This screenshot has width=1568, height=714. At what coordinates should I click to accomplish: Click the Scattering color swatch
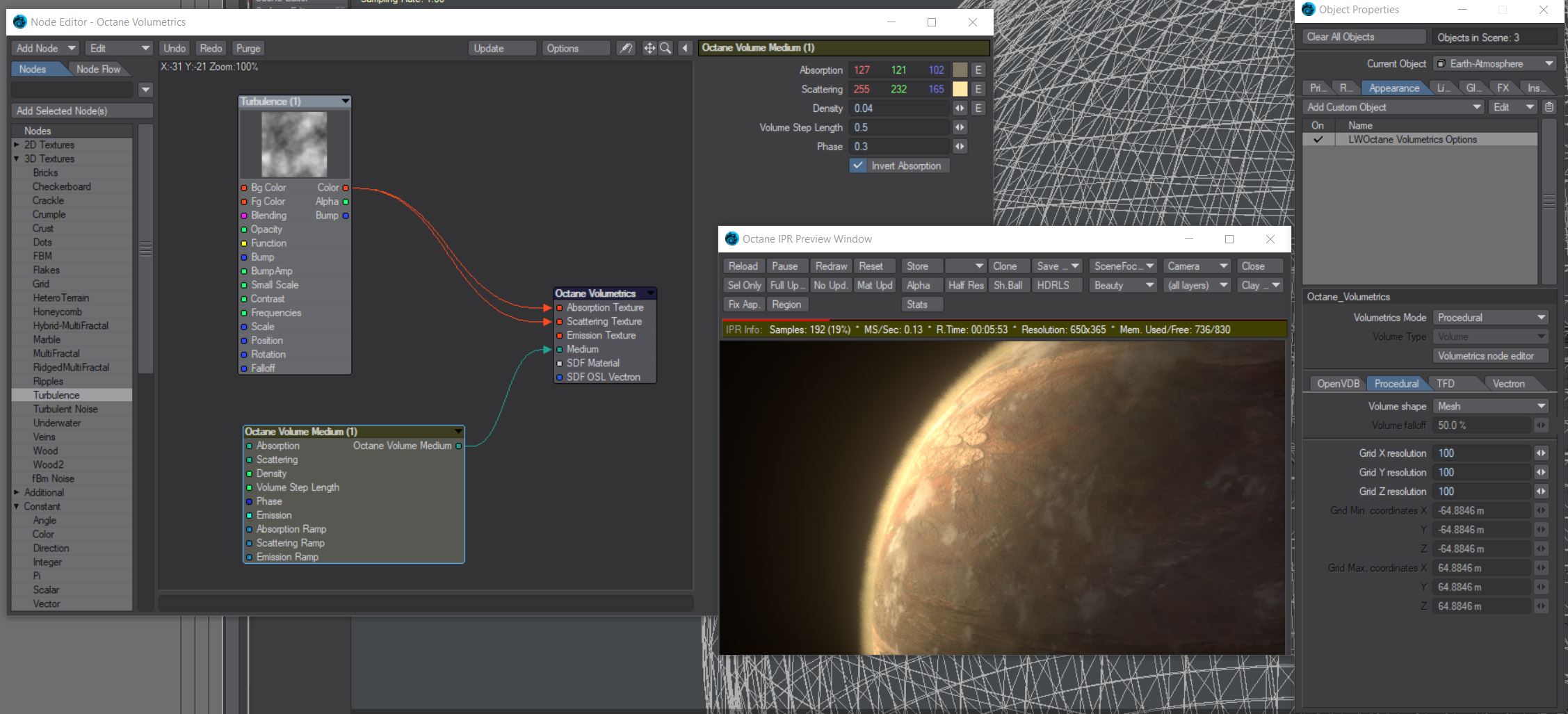[960, 89]
